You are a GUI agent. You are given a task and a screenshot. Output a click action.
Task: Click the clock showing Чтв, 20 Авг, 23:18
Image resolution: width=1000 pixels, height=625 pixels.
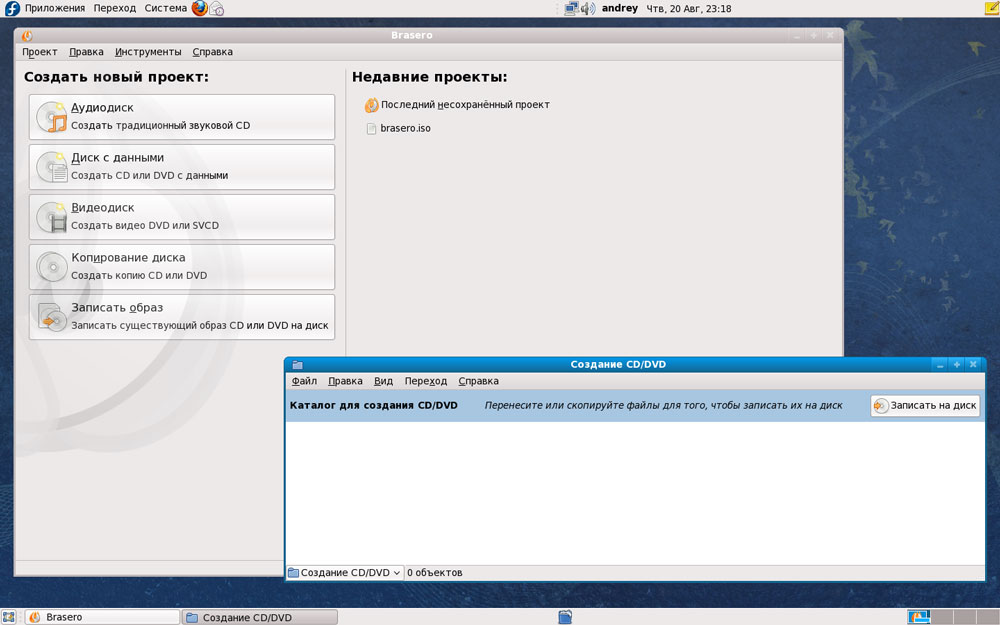tap(689, 9)
